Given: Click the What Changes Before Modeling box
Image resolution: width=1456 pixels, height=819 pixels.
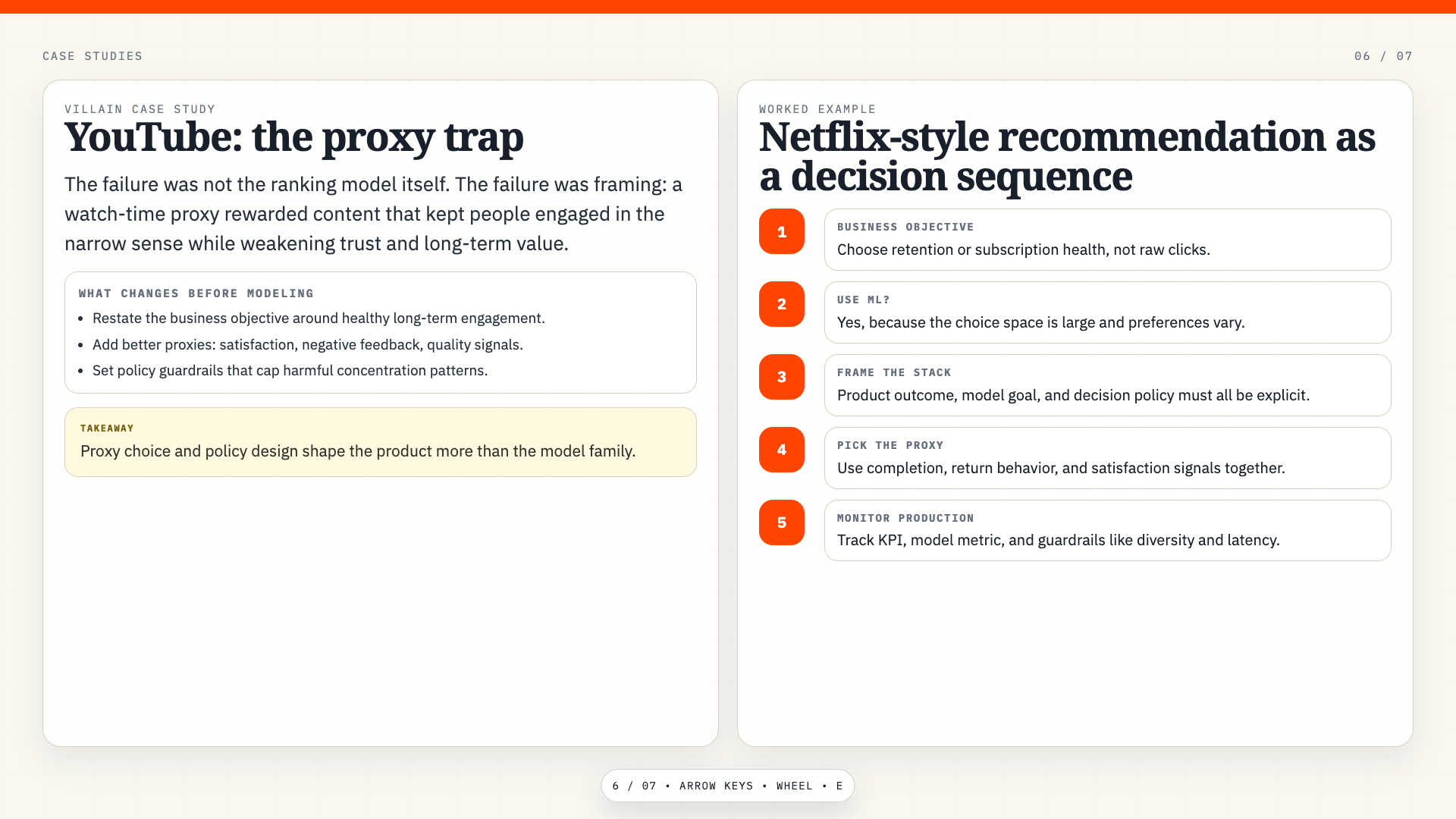Looking at the screenshot, I should point(381,332).
